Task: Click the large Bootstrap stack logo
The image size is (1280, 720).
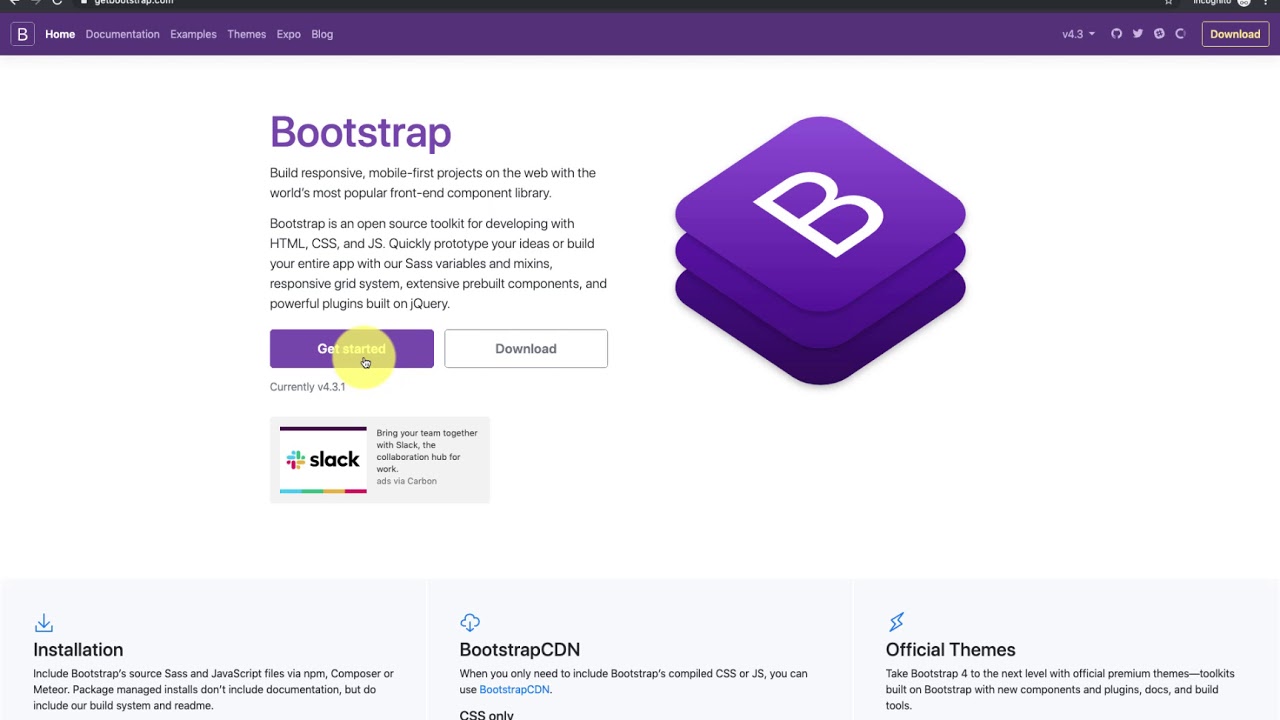Action: coord(820,250)
